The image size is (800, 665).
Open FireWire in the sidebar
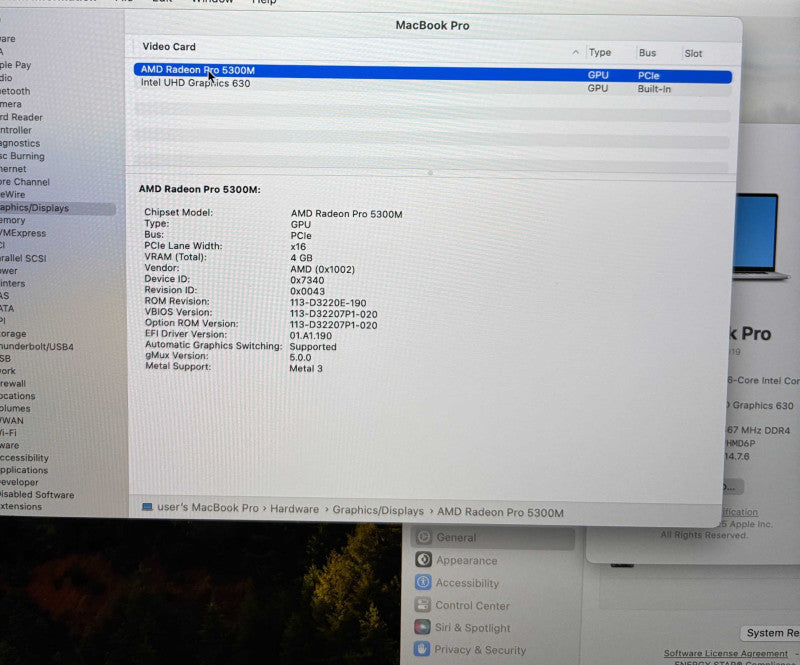pos(13,194)
